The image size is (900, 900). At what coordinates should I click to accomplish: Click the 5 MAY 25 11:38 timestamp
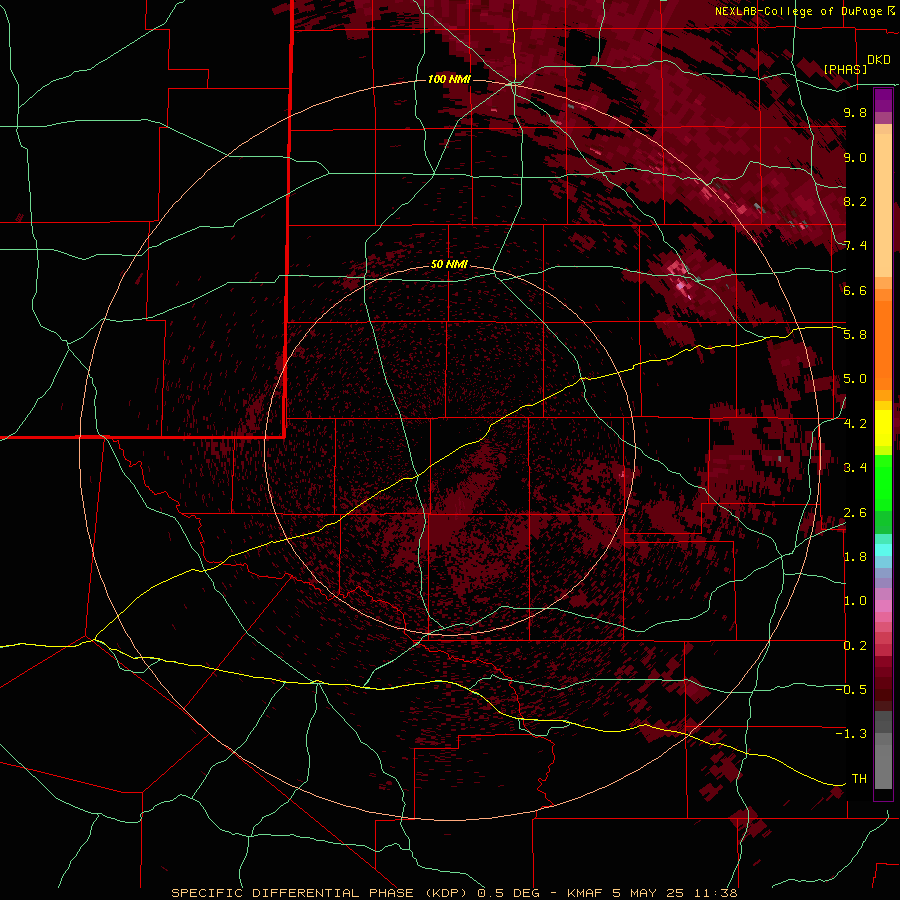click(676, 893)
